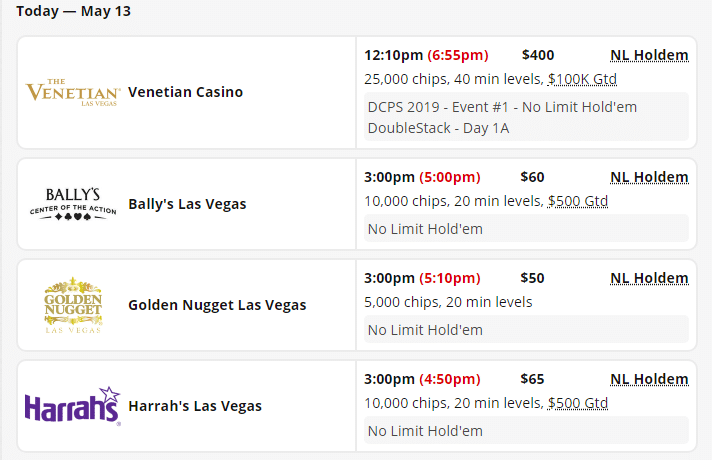Click the Today — May 13 heading
The height and width of the screenshot is (460, 712).
(x=73, y=12)
